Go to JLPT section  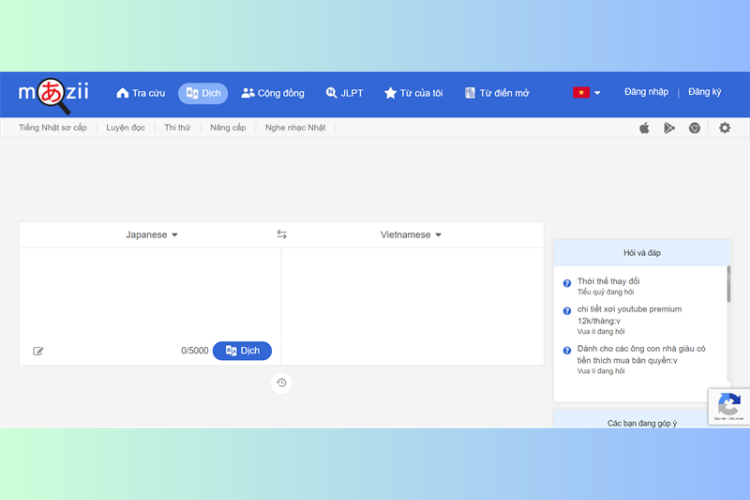pos(344,93)
